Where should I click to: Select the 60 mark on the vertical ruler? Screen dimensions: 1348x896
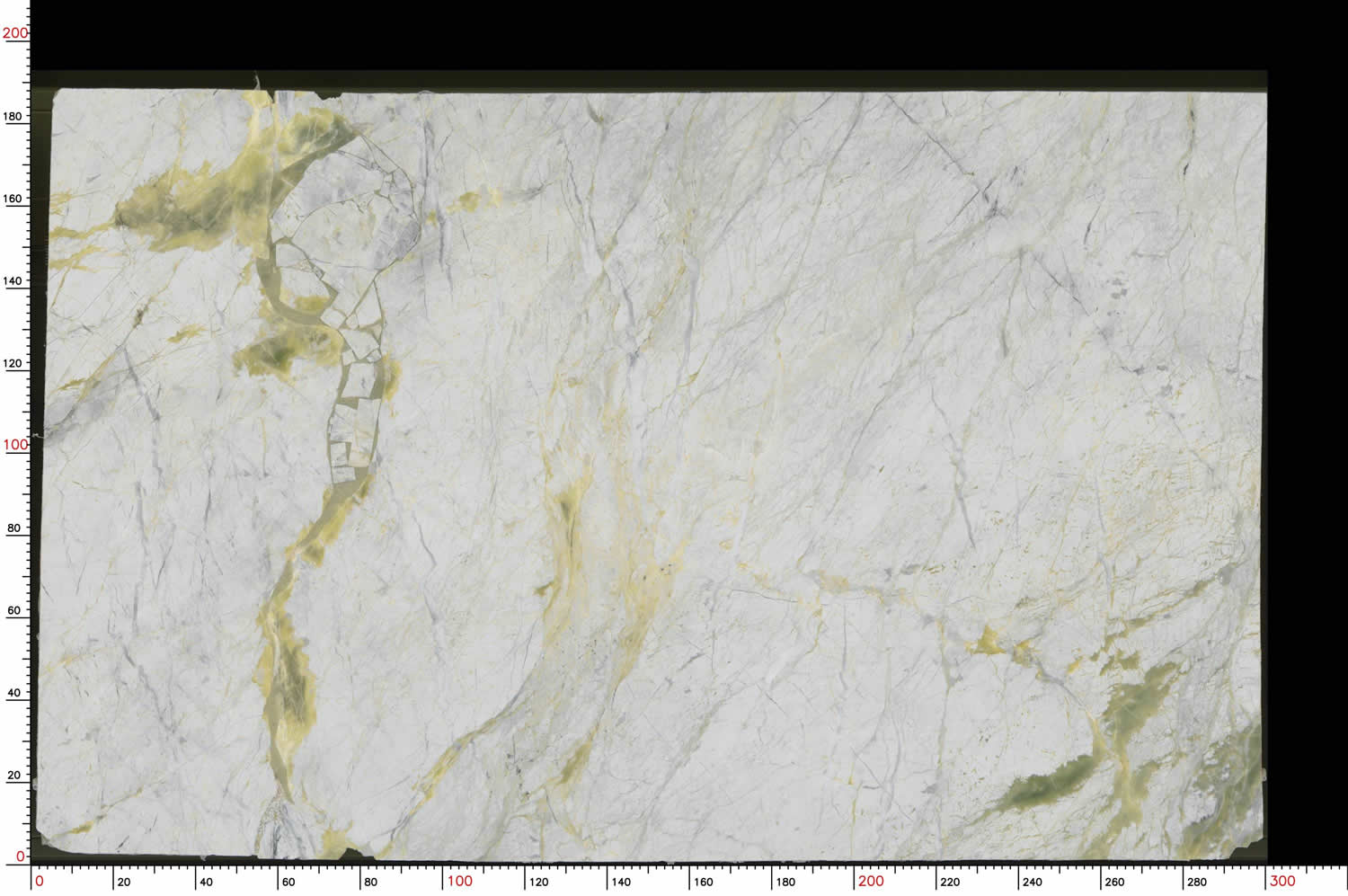click(13, 610)
